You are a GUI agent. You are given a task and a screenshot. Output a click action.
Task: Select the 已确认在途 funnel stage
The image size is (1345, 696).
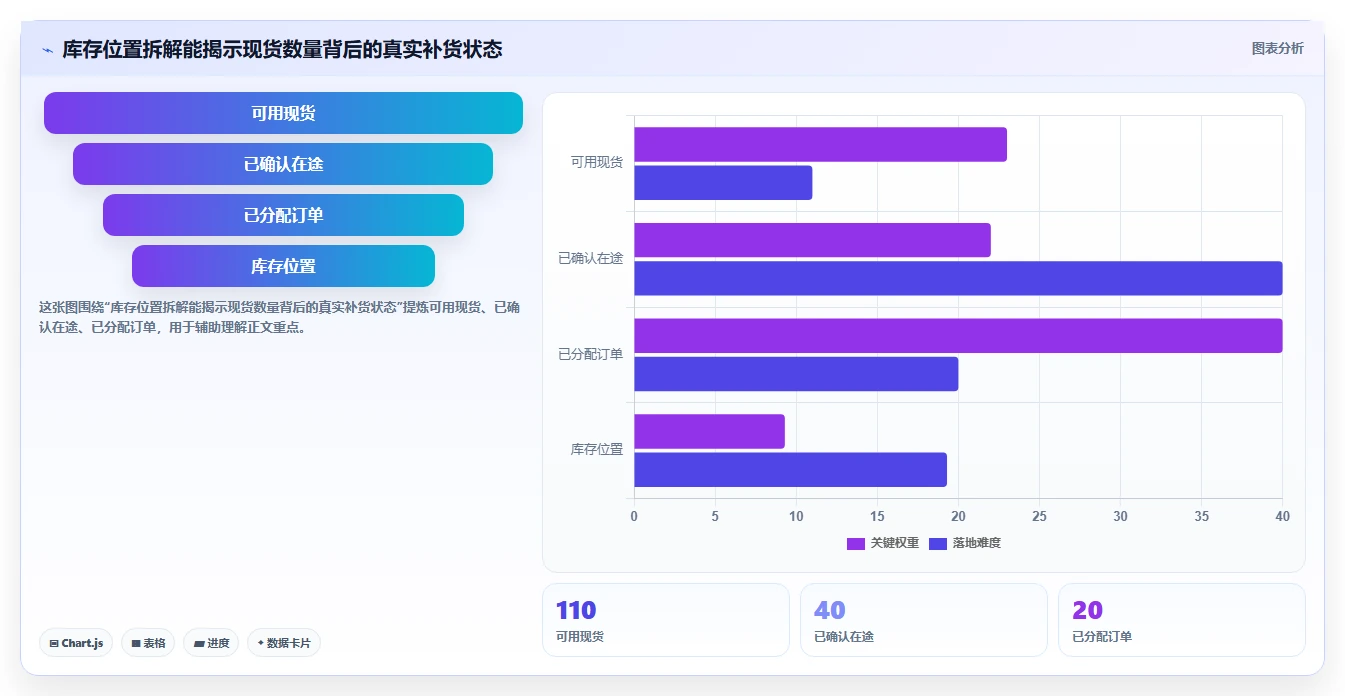(283, 164)
